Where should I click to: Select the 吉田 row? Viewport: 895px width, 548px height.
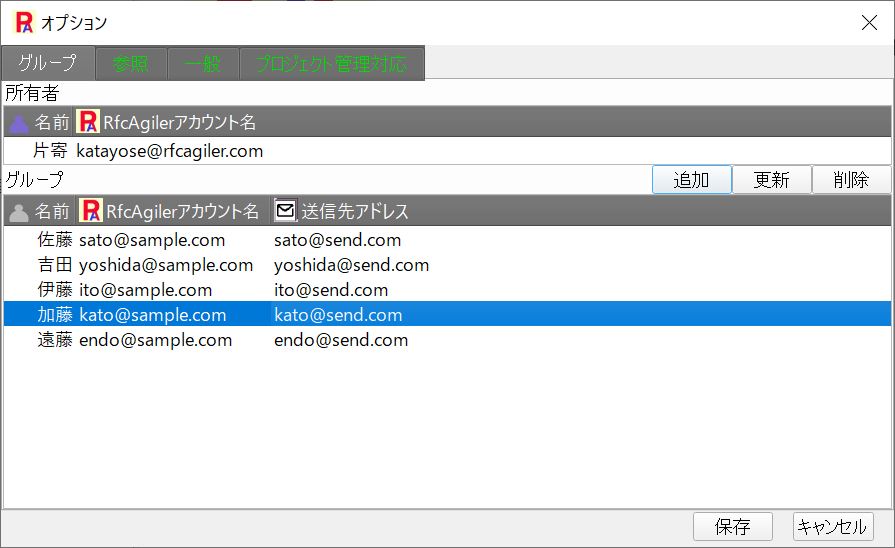[448, 265]
